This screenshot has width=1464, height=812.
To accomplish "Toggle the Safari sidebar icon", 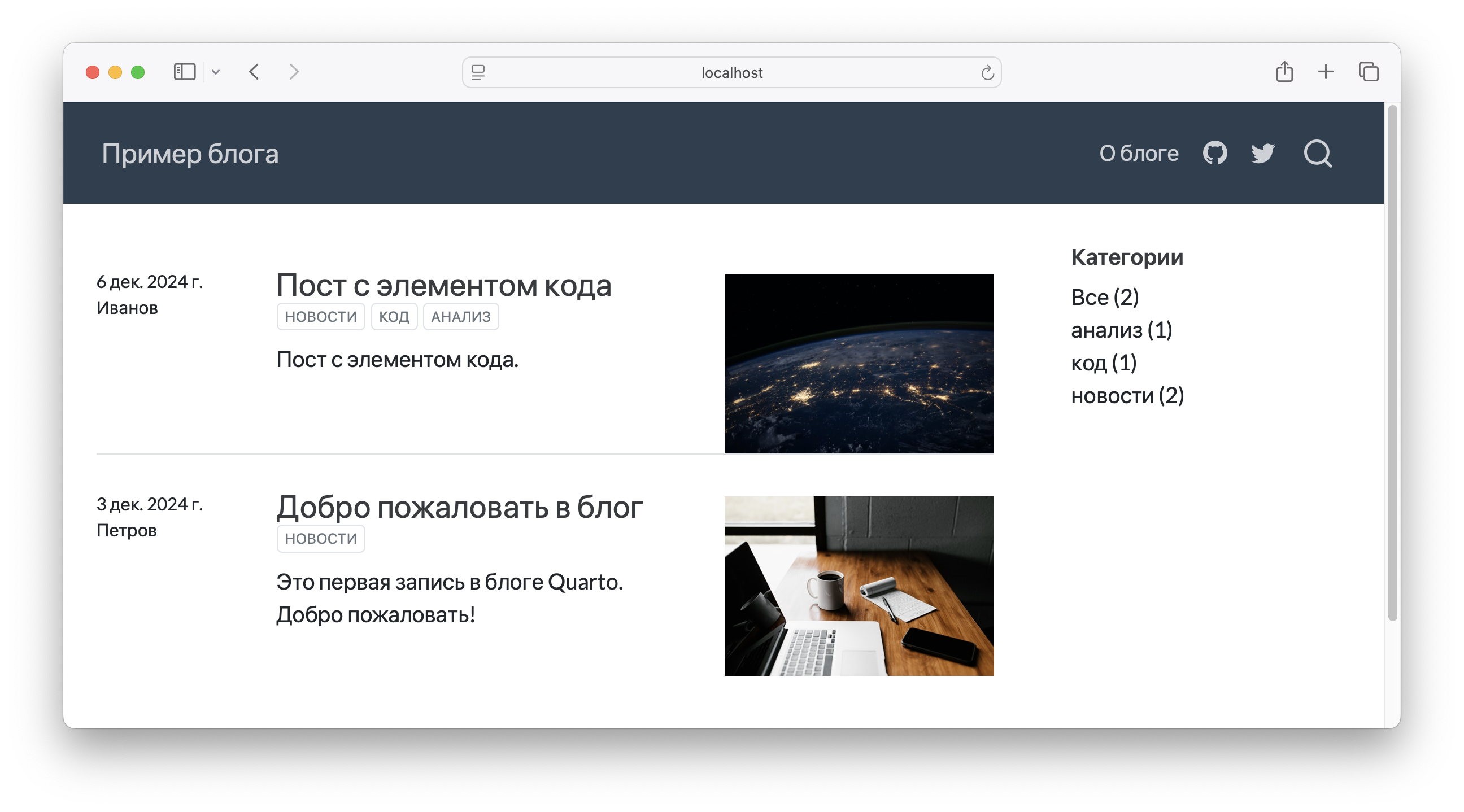I will [185, 72].
